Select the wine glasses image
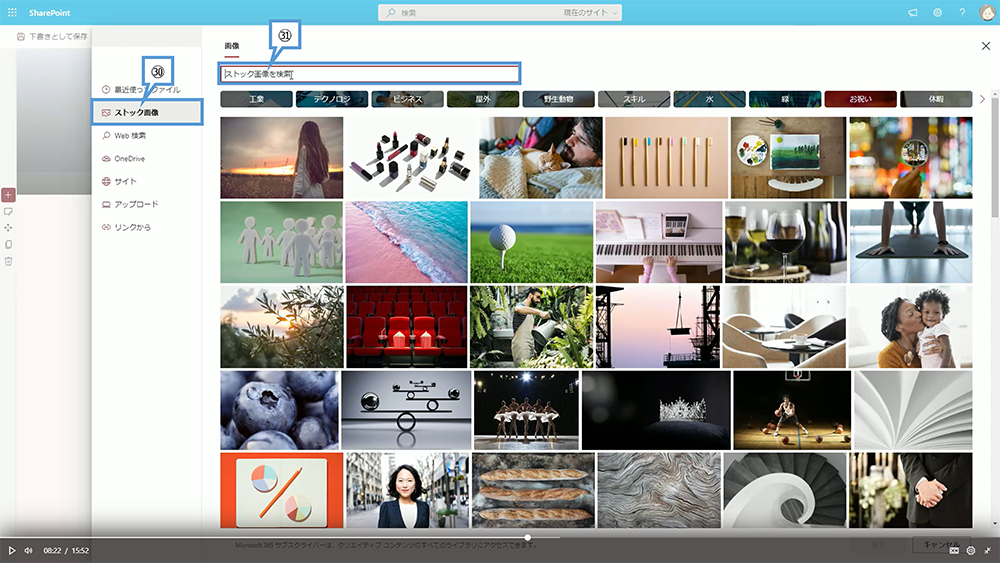The height and width of the screenshot is (563, 1000). [x=786, y=242]
